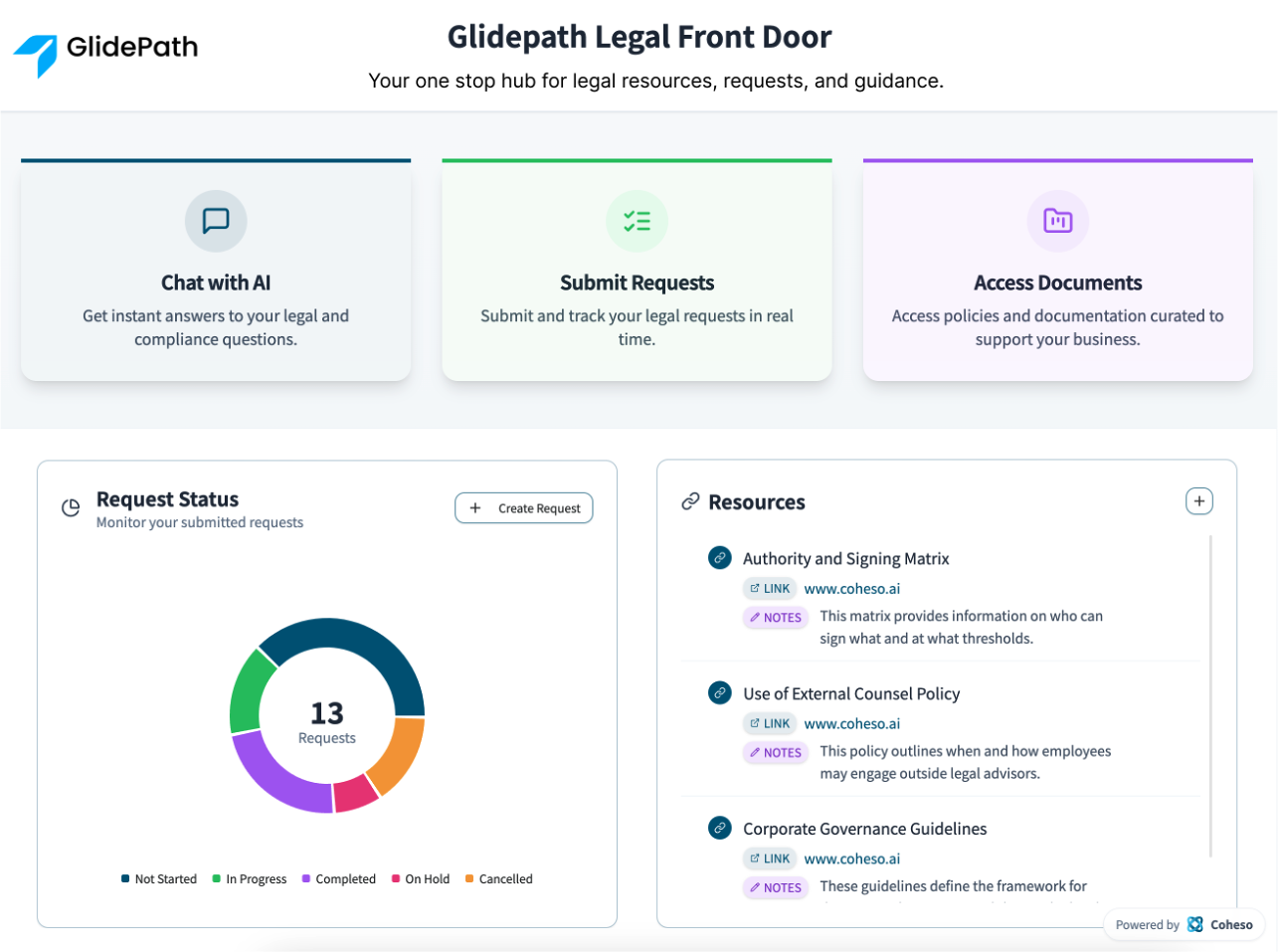Toggle the Not Started legend item
Viewport: 1279px width, 952px height.
(x=159, y=879)
